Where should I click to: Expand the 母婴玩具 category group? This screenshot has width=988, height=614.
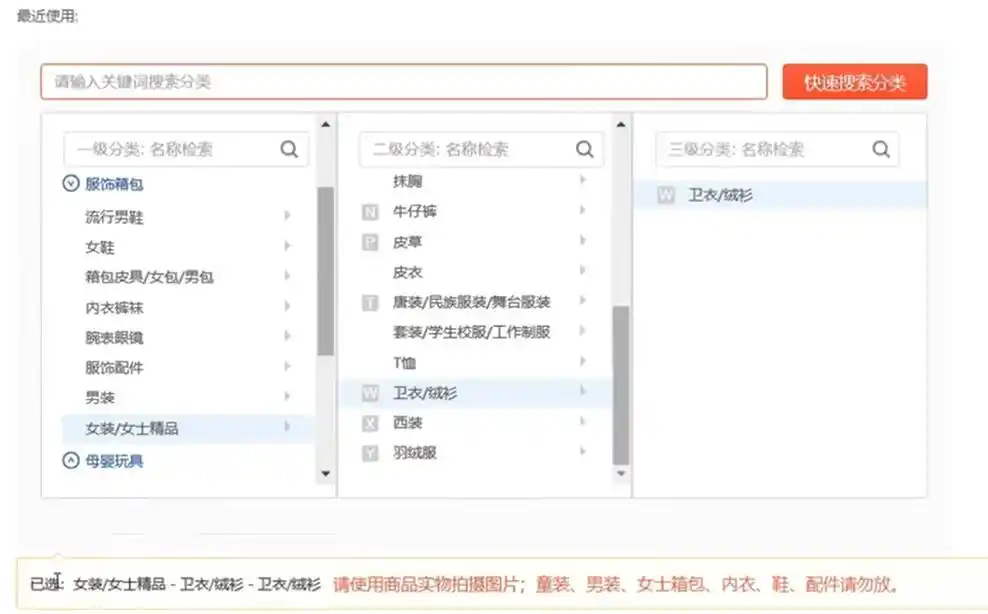[x=71, y=461]
